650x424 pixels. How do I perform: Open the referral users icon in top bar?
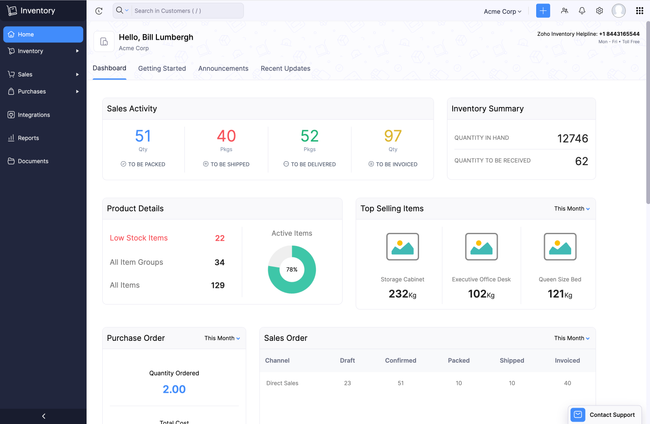point(564,11)
